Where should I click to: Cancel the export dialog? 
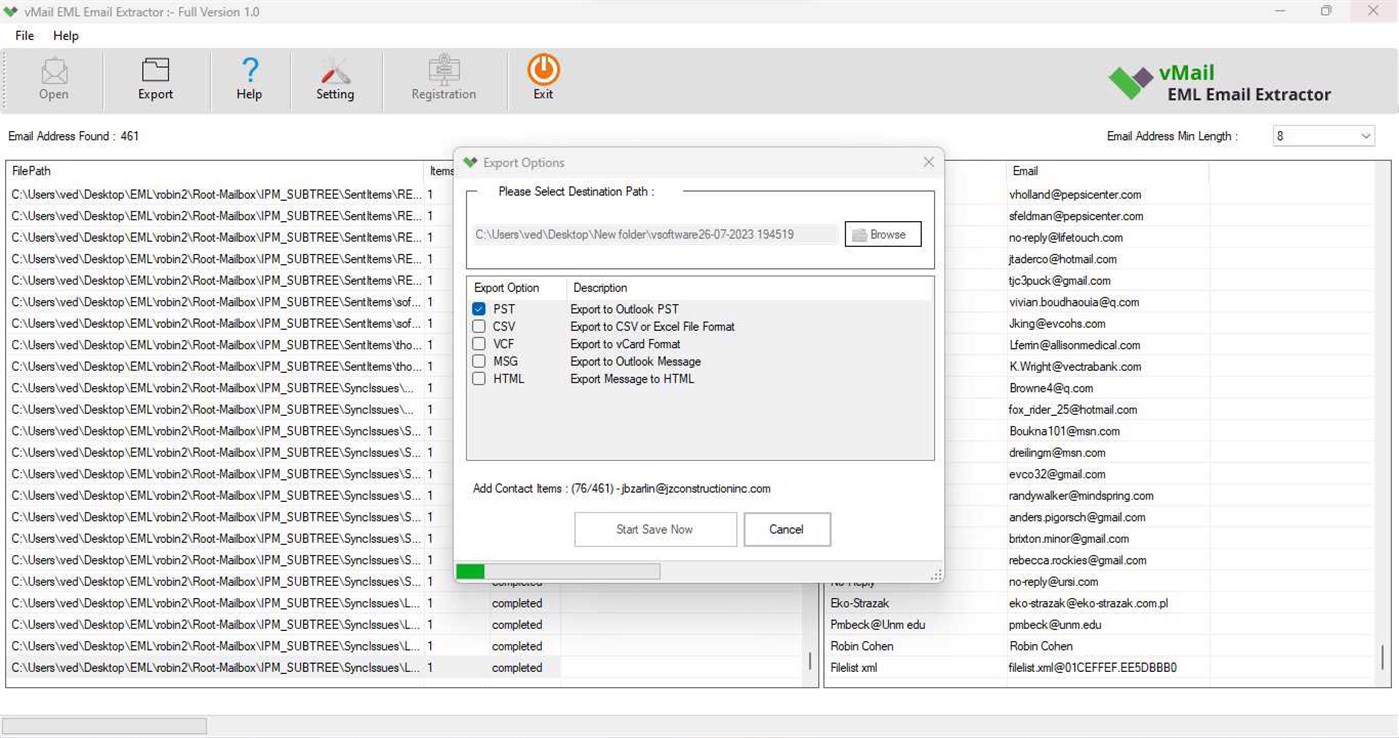click(x=786, y=529)
